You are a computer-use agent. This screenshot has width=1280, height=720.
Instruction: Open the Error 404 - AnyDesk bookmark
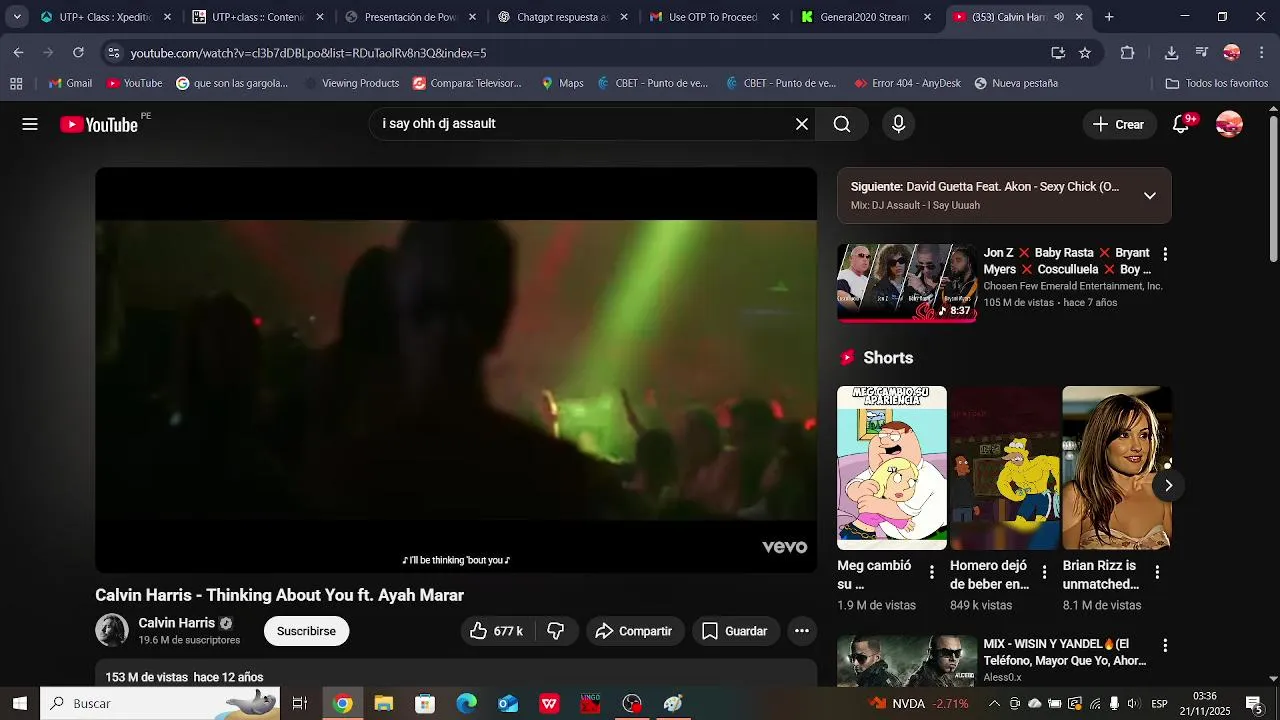pos(907,83)
